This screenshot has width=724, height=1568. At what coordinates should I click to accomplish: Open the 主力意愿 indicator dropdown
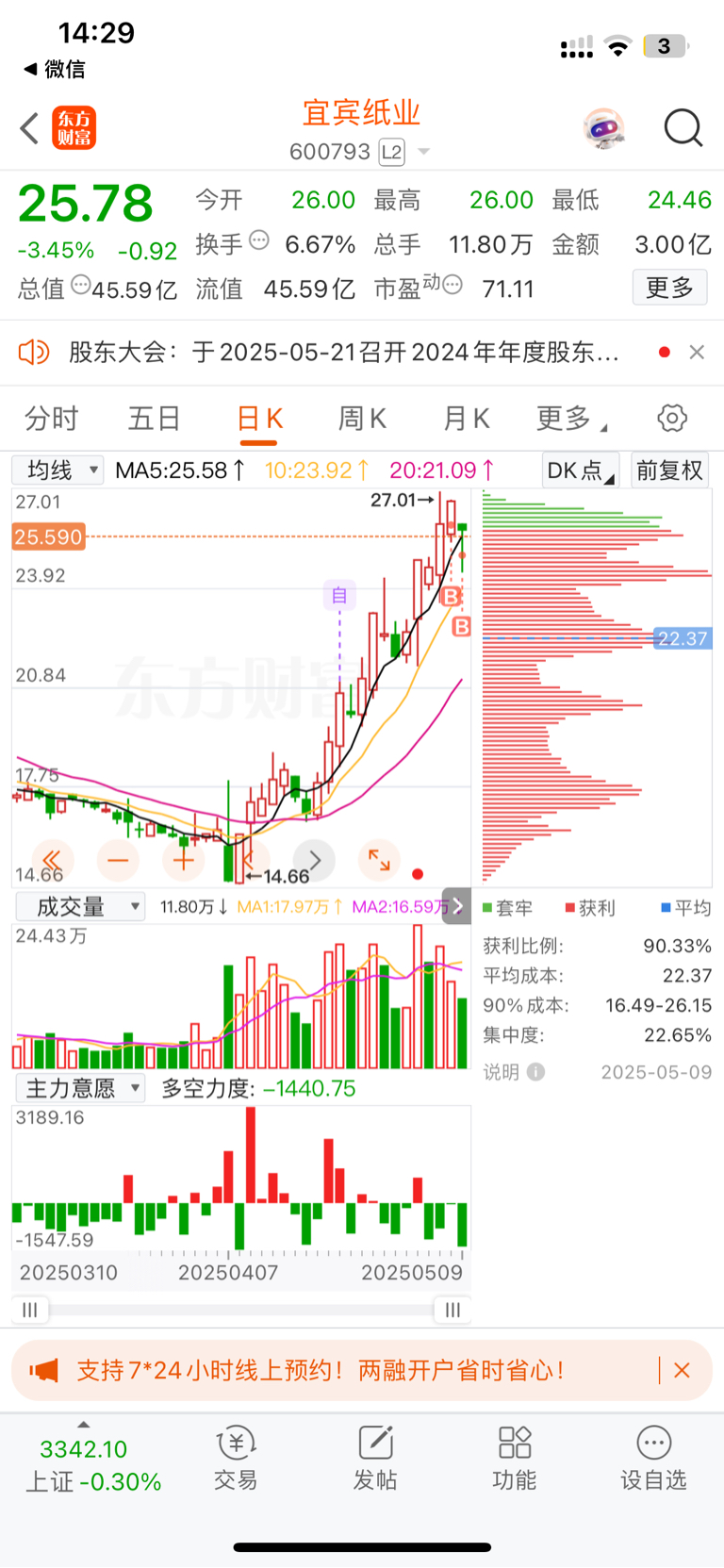pos(81,1088)
